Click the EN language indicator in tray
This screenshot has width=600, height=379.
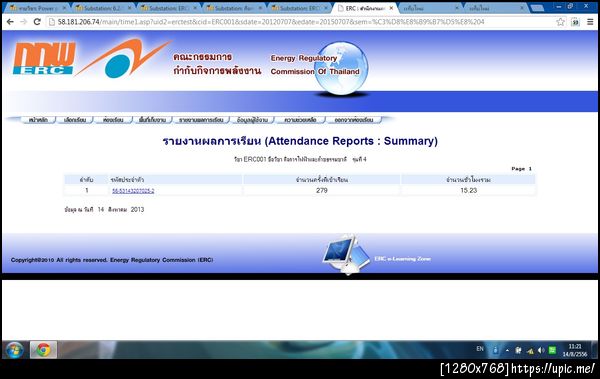(x=480, y=349)
